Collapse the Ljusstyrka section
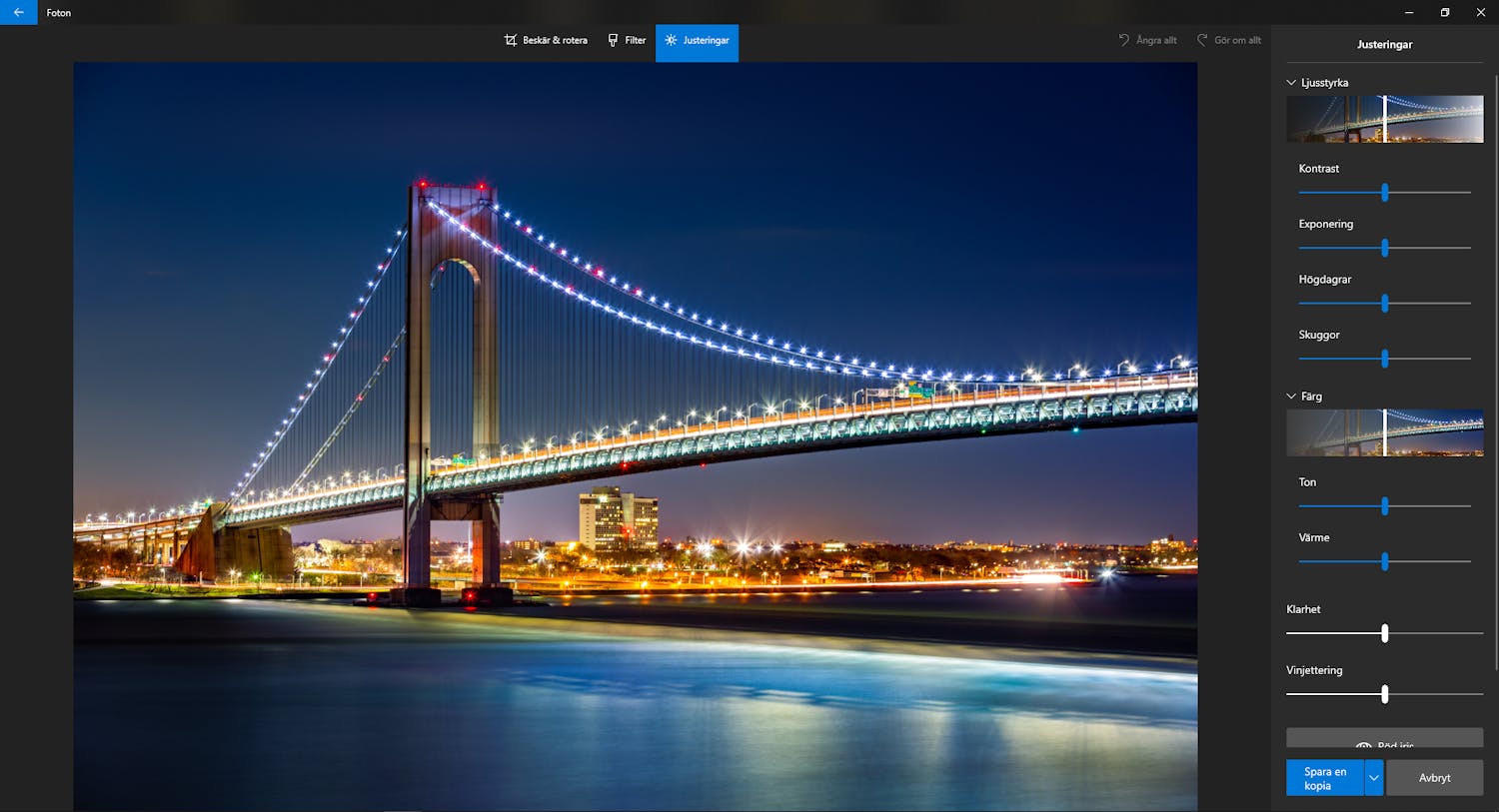The height and width of the screenshot is (812, 1499). pyautogui.click(x=1291, y=82)
